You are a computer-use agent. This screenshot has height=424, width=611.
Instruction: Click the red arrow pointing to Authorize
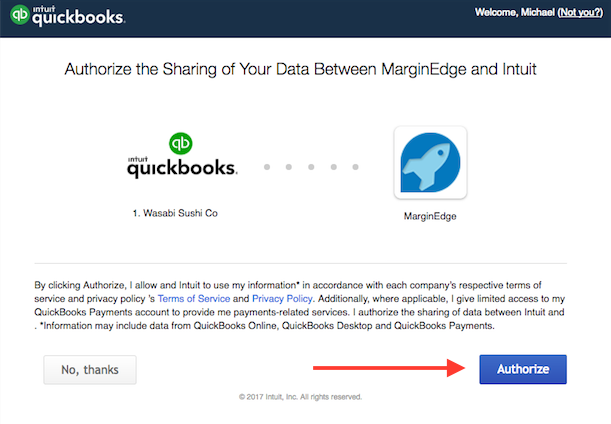tap(391, 368)
